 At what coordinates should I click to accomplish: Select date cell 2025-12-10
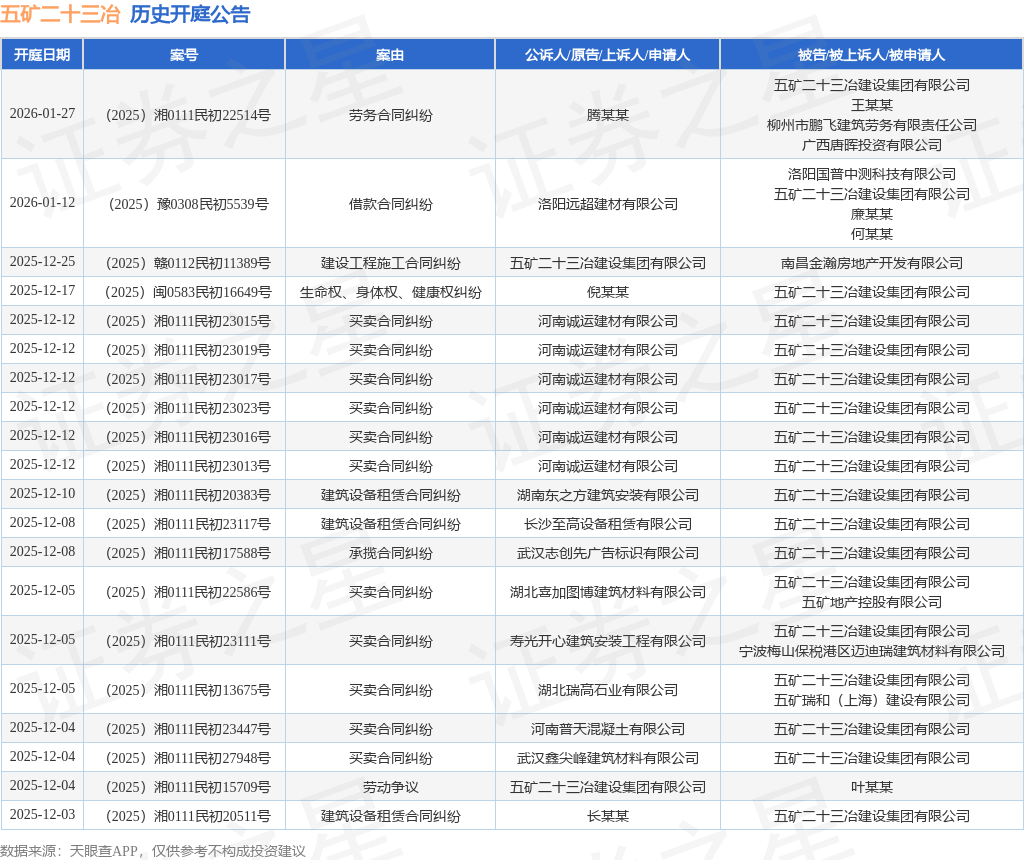pyautogui.click(x=42, y=493)
